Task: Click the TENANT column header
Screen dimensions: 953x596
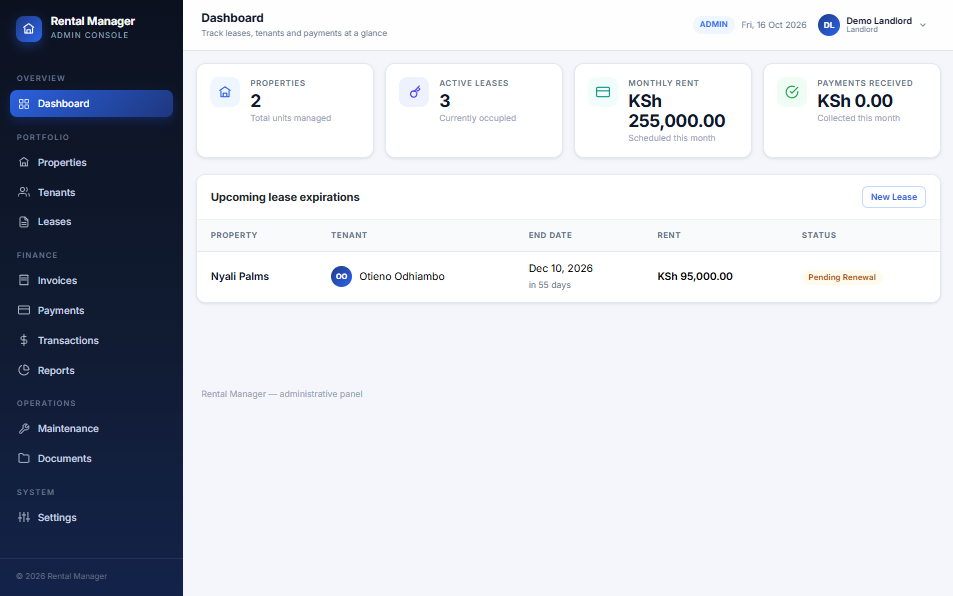Action: point(349,235)
